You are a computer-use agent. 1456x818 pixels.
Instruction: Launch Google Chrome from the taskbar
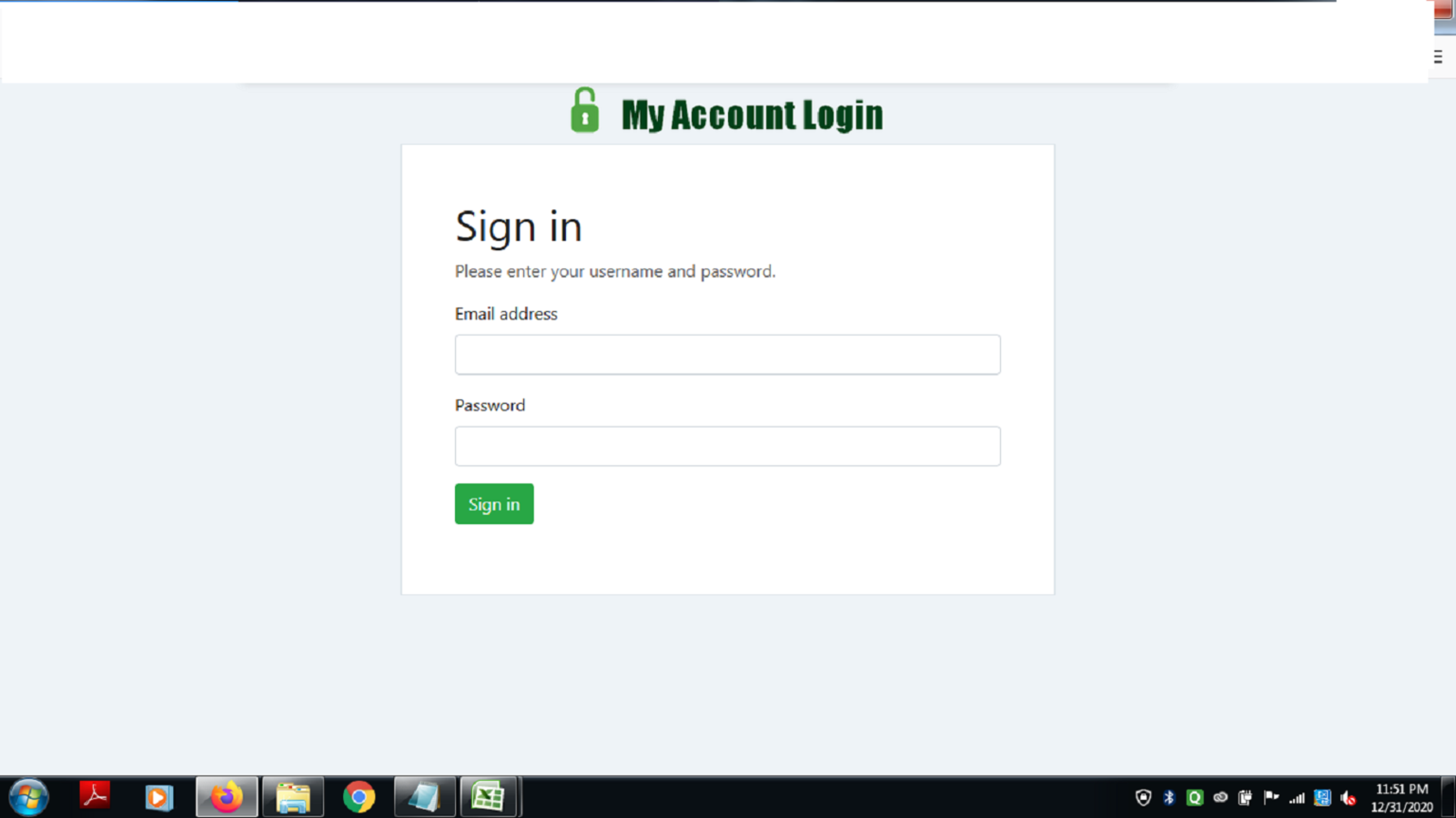click(359, 797)
